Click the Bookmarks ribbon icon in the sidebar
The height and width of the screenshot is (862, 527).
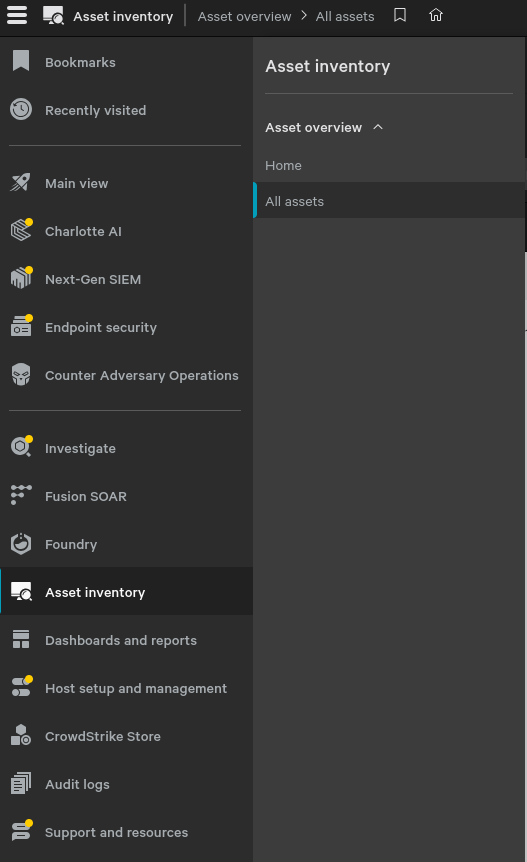point(21,61)
